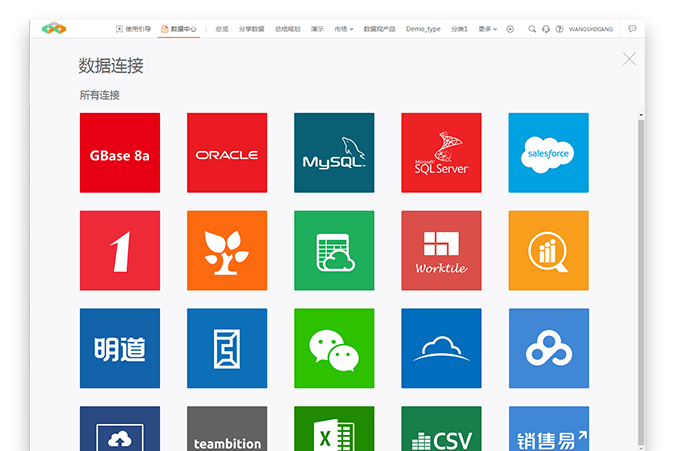
Task: Open the blue cloud arc tile
Action: pos(441,348)
